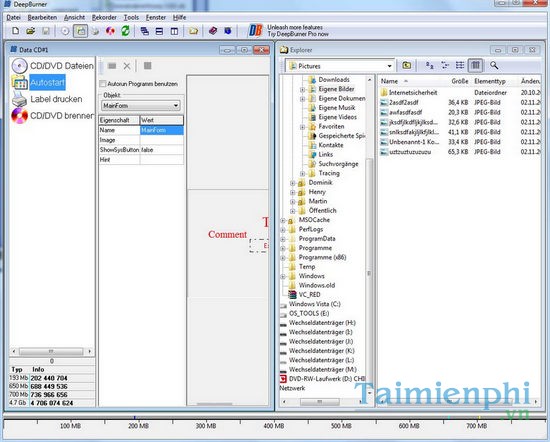Click the DB DeepBurner Pro logo
Image resolution: width=550 pixels, height=442 pixels.
click(255, 31)
